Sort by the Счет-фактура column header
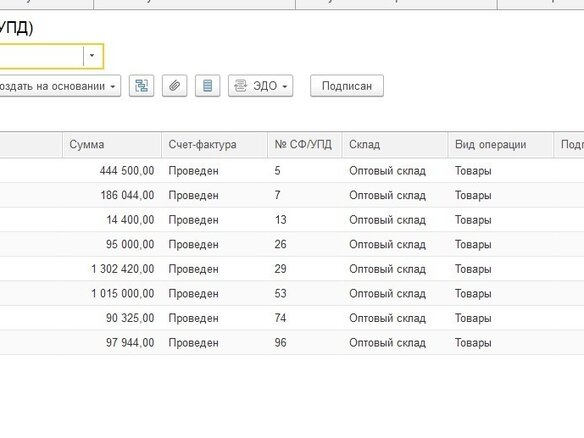The width and height of the screenshot is (584, 438). coord(214,145)
